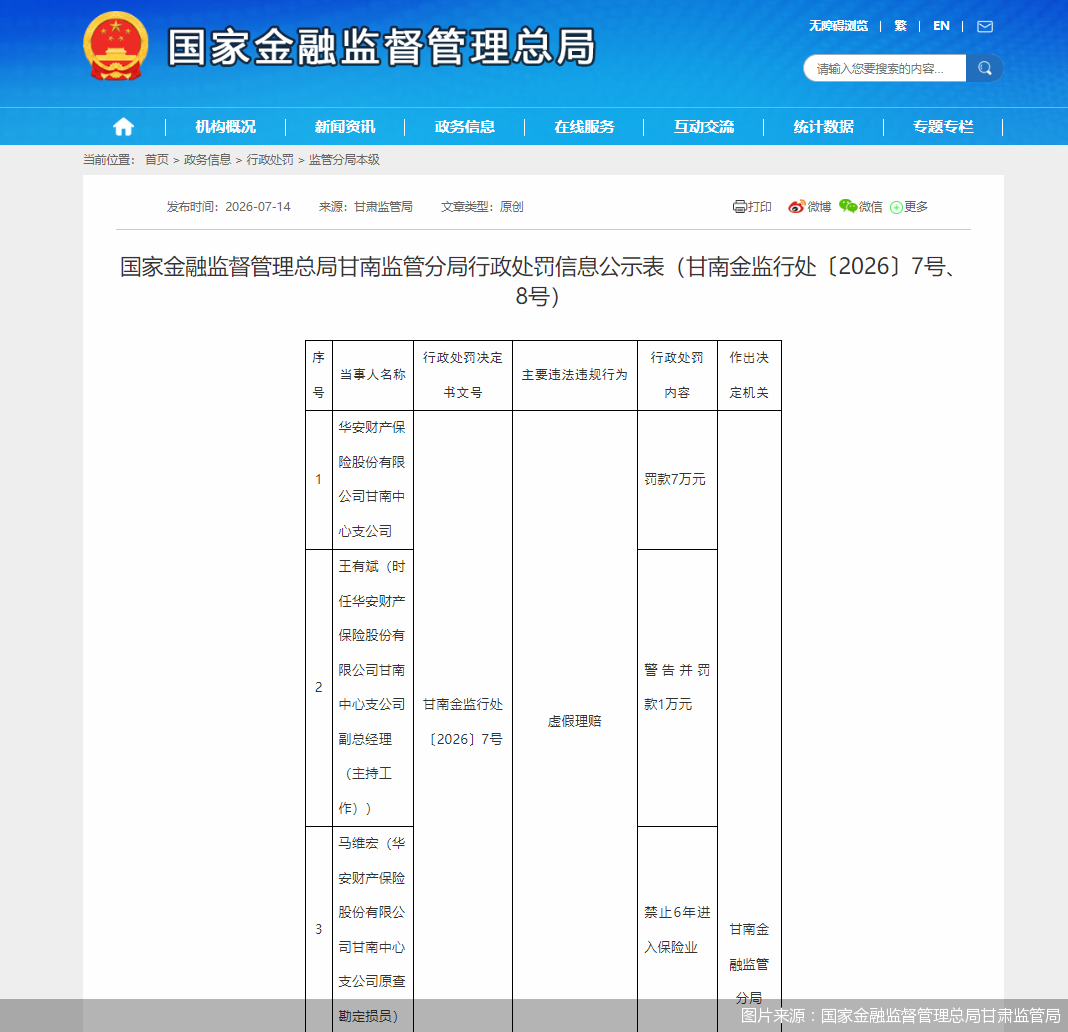Screen dimensions: 1068x1032
Task: Click the 主要违法违规行为 column header
Action: coord(574,375)
